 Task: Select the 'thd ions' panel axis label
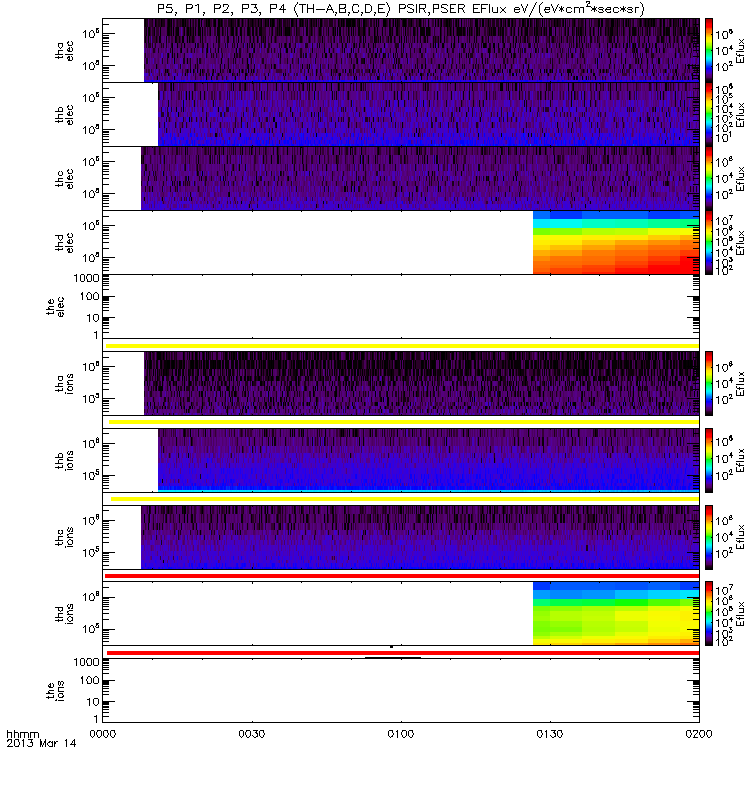64,614
